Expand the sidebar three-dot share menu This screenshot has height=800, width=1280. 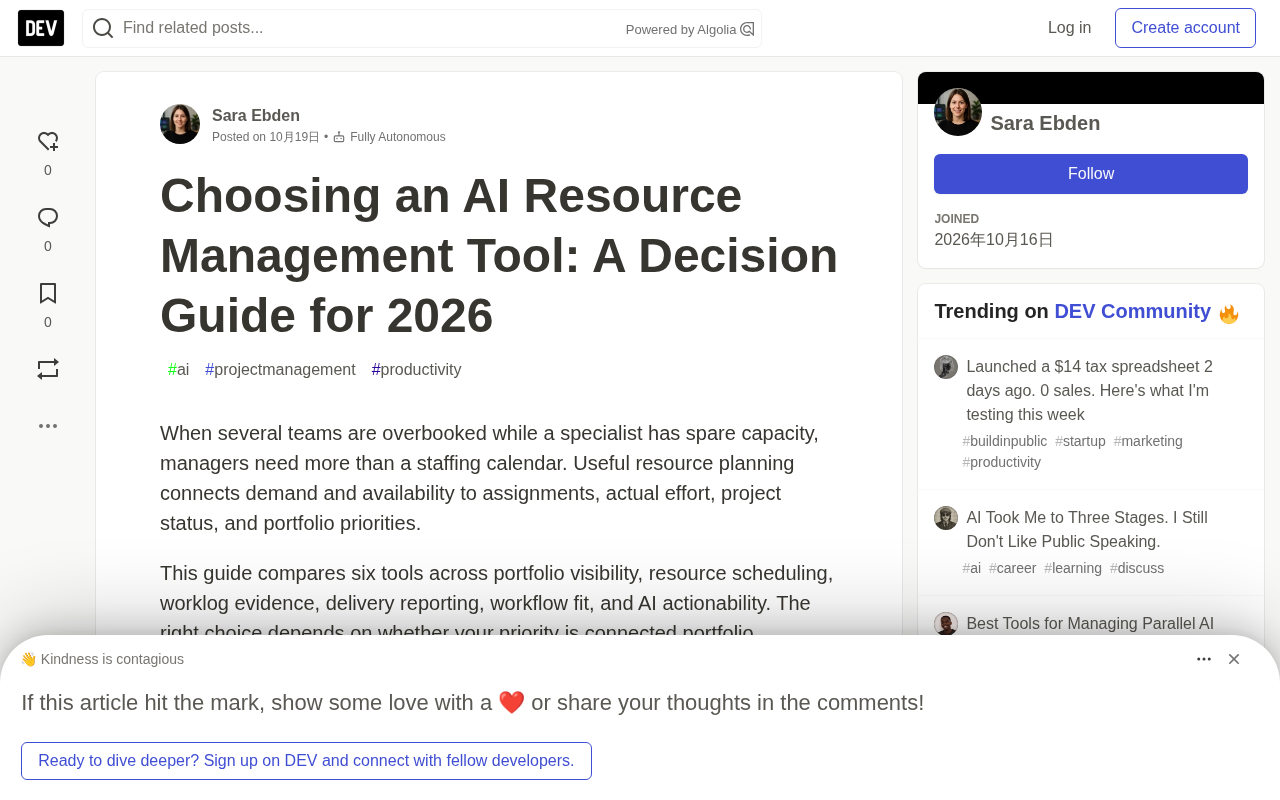pos(48,426)
